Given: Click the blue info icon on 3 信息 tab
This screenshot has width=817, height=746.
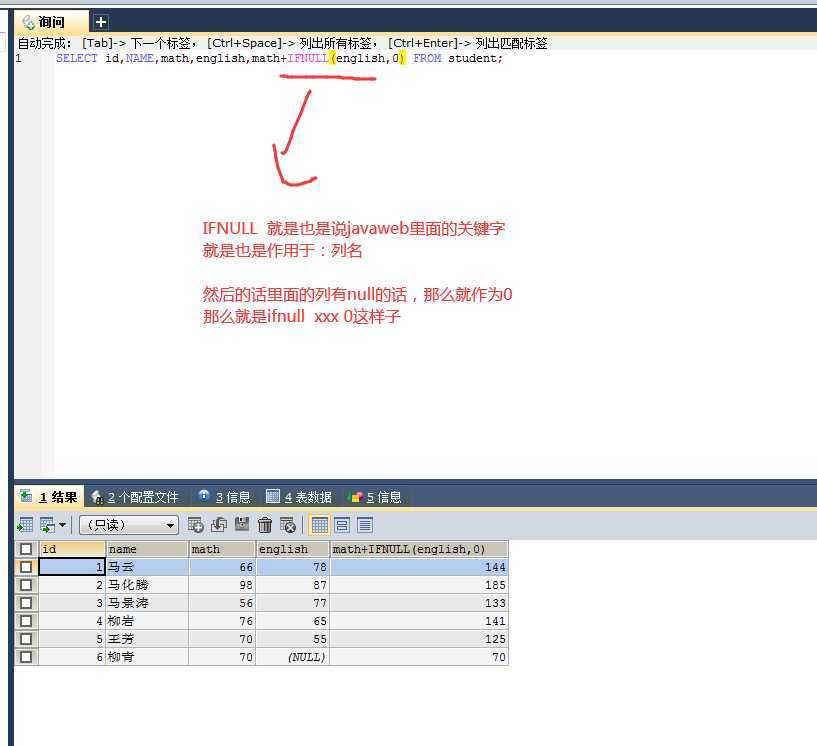Looking at the screenshot, I should (x=204, y=495).
